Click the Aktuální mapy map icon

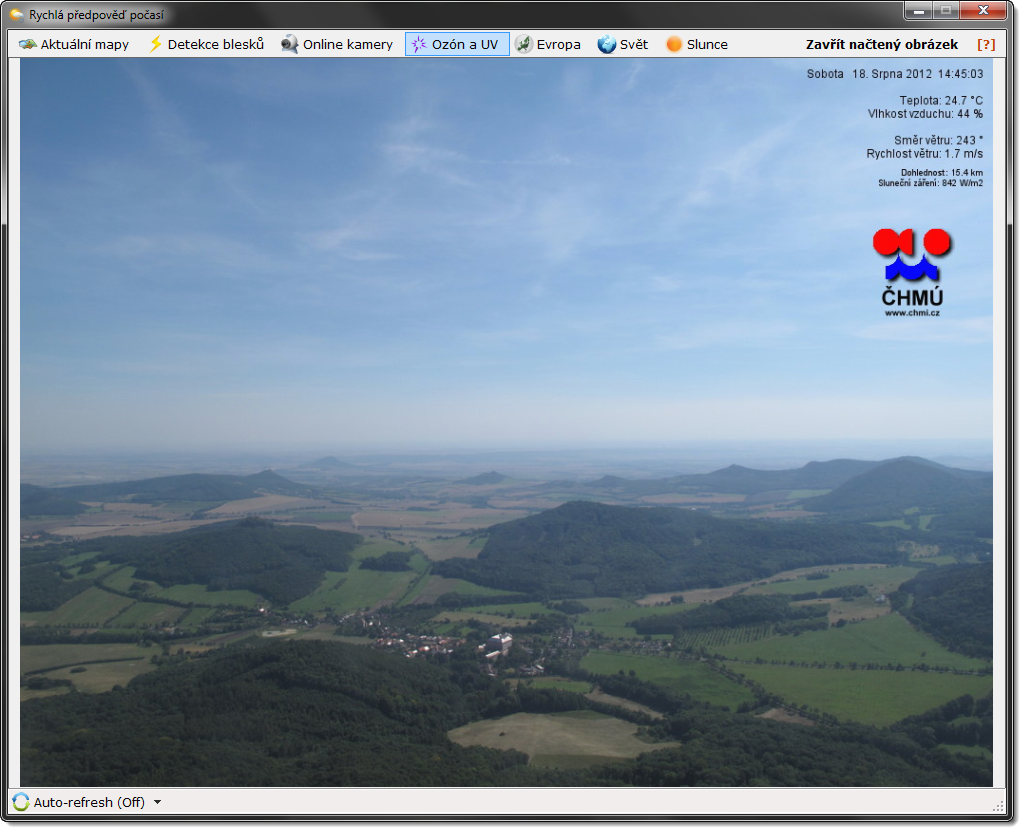[x=27, y=44]
